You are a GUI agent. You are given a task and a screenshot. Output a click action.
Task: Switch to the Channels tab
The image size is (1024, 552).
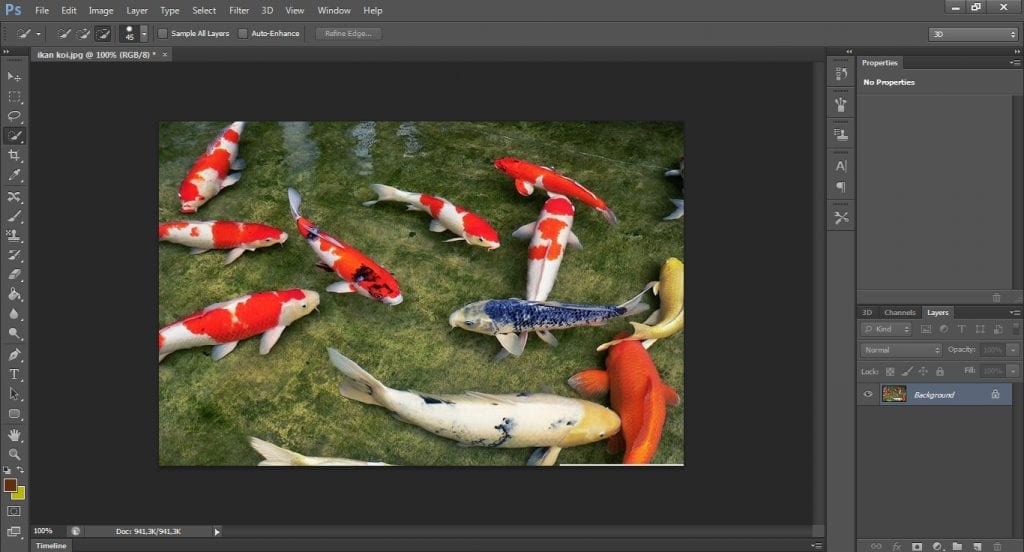click(899, 313)
